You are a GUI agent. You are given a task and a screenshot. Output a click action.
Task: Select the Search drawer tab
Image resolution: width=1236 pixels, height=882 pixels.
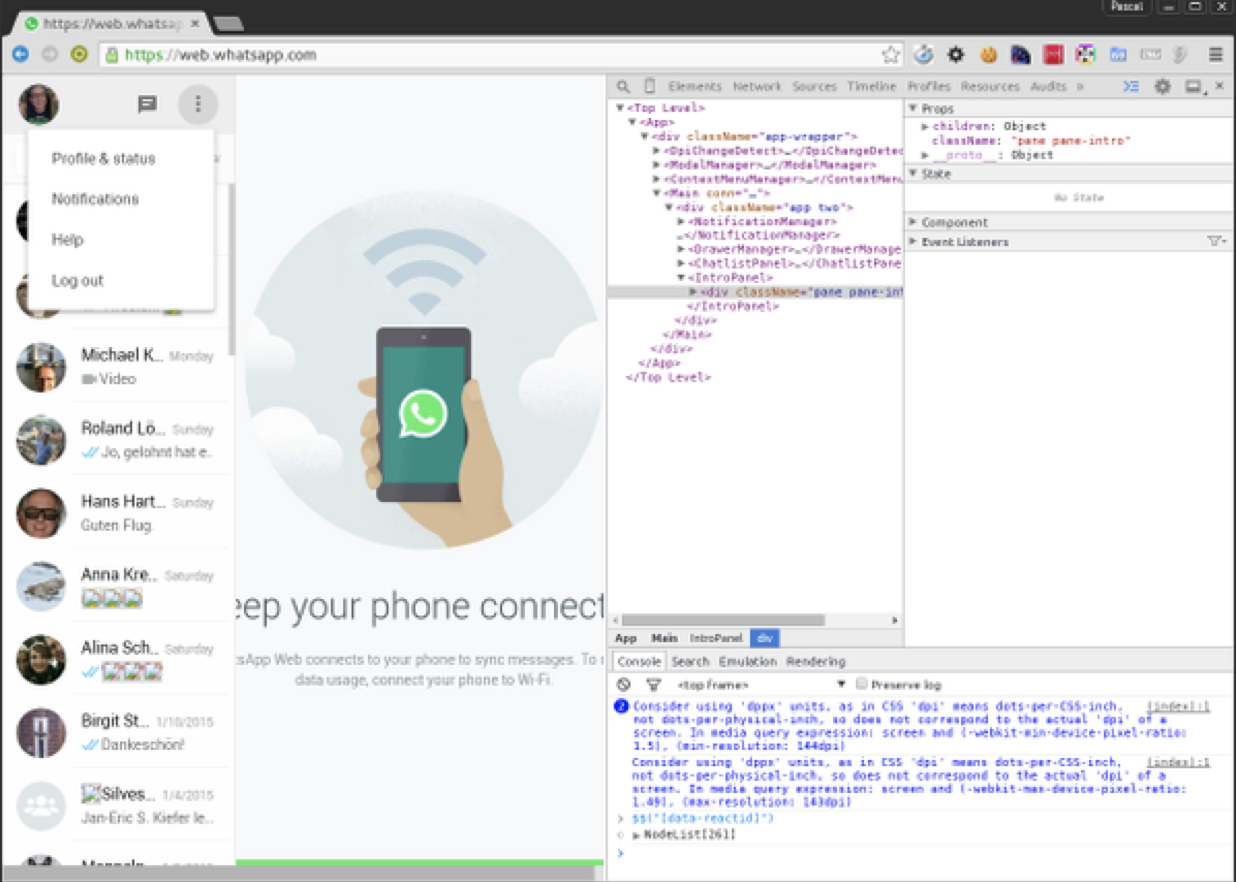(690, 662)
